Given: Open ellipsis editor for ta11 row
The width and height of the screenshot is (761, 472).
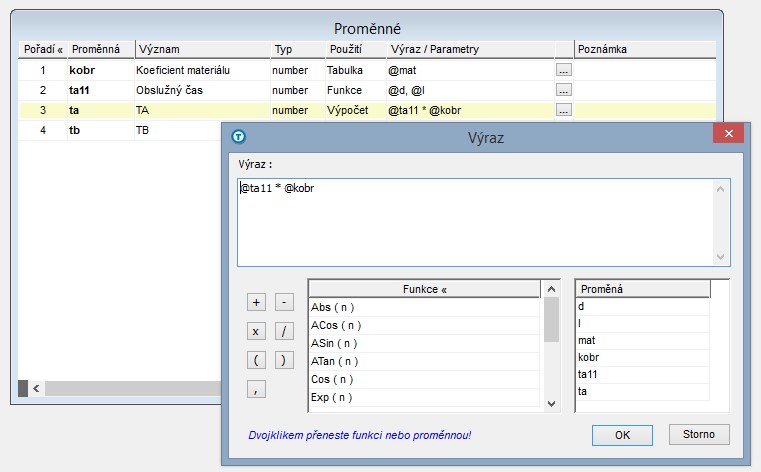Looking at the screenshot, I should (563, 90).
